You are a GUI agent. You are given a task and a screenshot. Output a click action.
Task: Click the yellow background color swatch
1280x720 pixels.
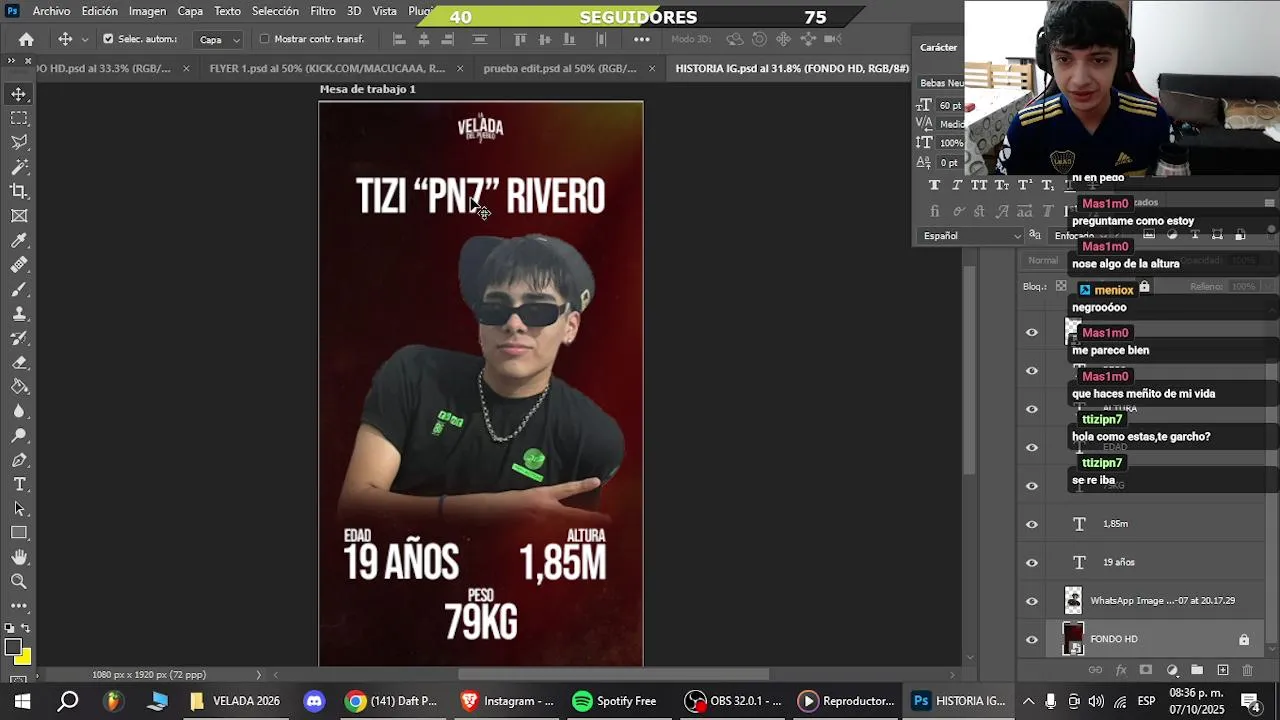25,658
